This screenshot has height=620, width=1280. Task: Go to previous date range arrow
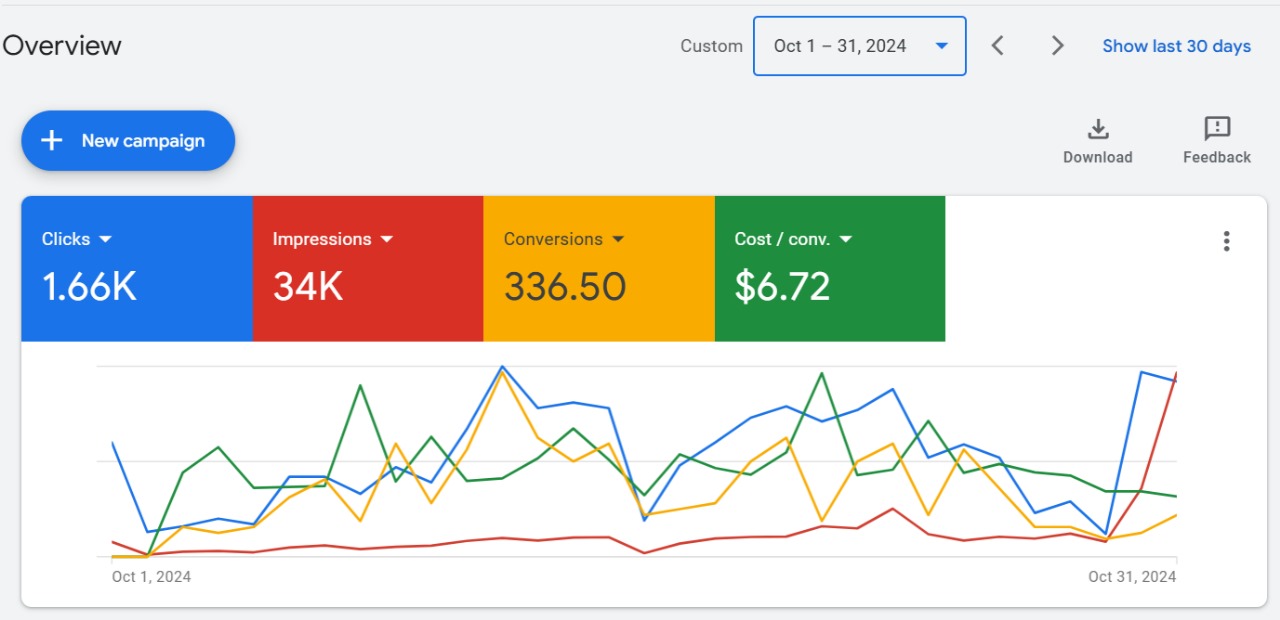(997, 46)
